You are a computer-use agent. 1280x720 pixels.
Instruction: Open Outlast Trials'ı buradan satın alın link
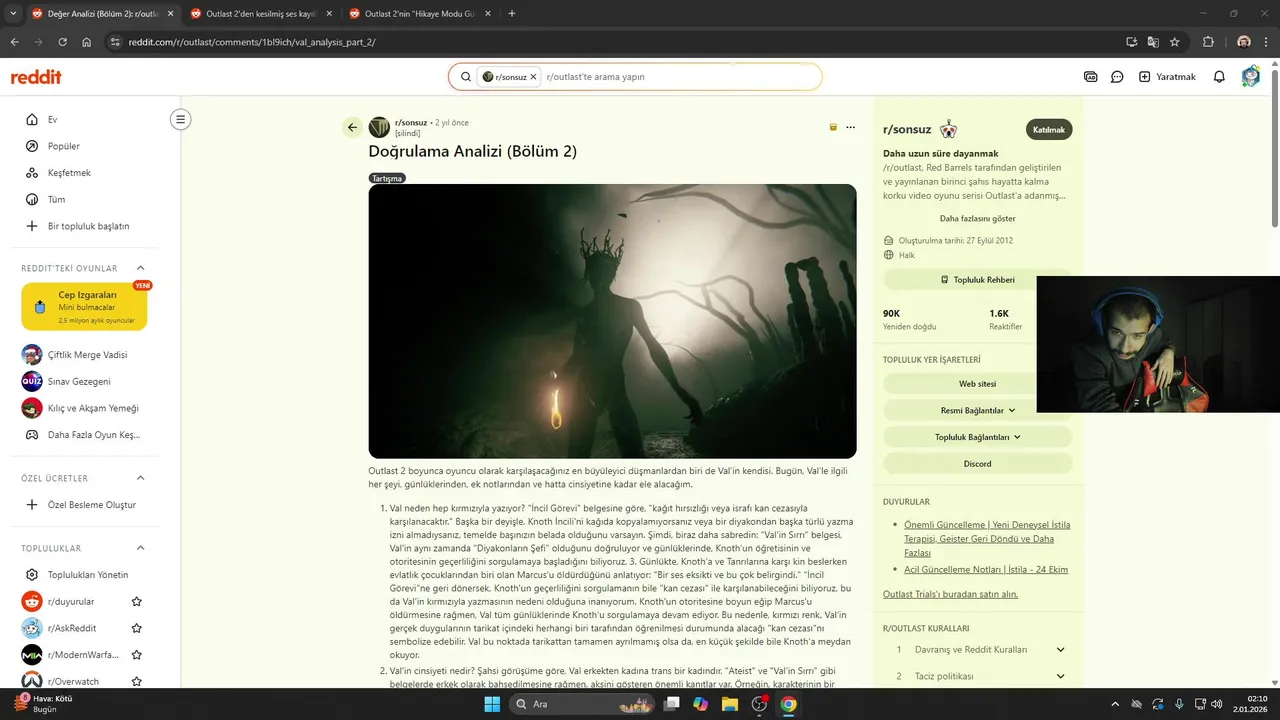click(950, 594)
